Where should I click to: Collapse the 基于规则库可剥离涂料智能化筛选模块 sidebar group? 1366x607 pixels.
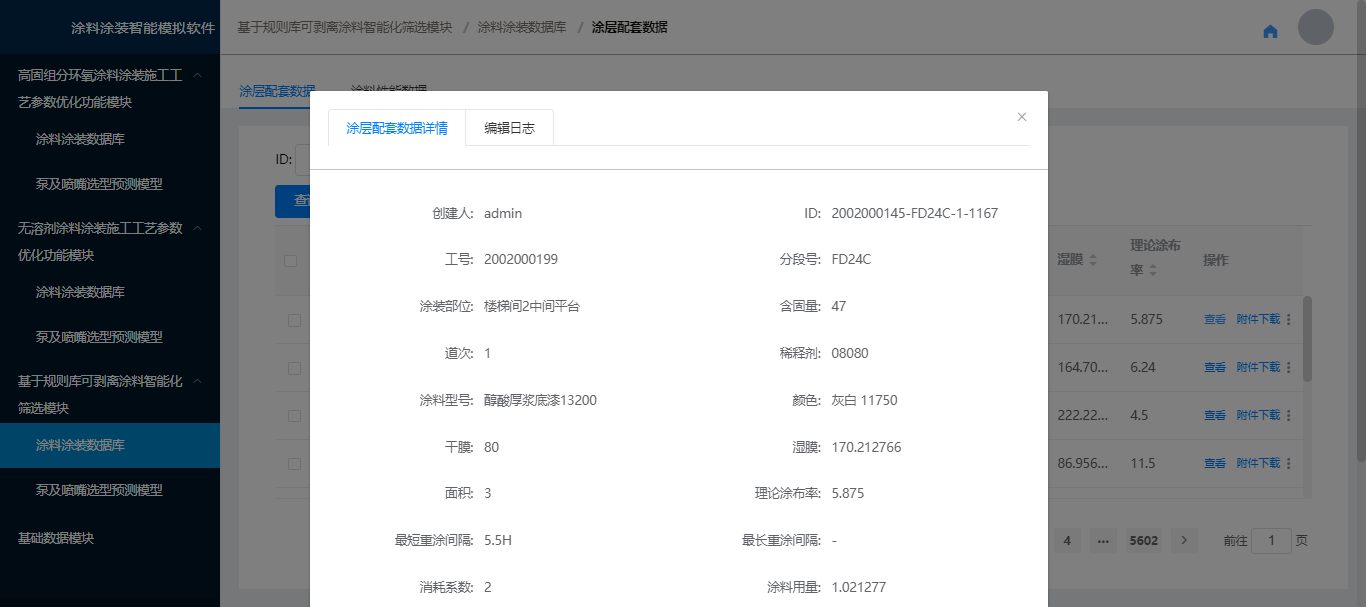198,381
